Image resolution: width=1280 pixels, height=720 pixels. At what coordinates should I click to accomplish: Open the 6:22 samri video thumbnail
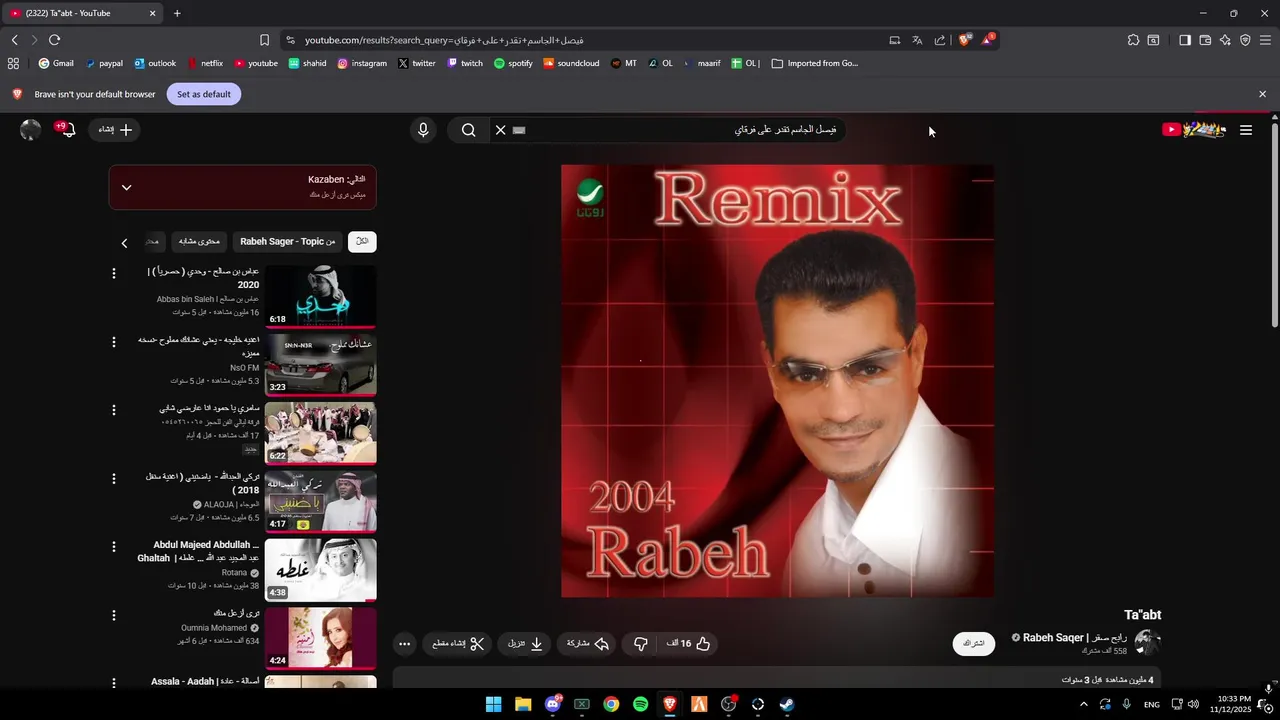pyautogui.click(x=320, y=433)
